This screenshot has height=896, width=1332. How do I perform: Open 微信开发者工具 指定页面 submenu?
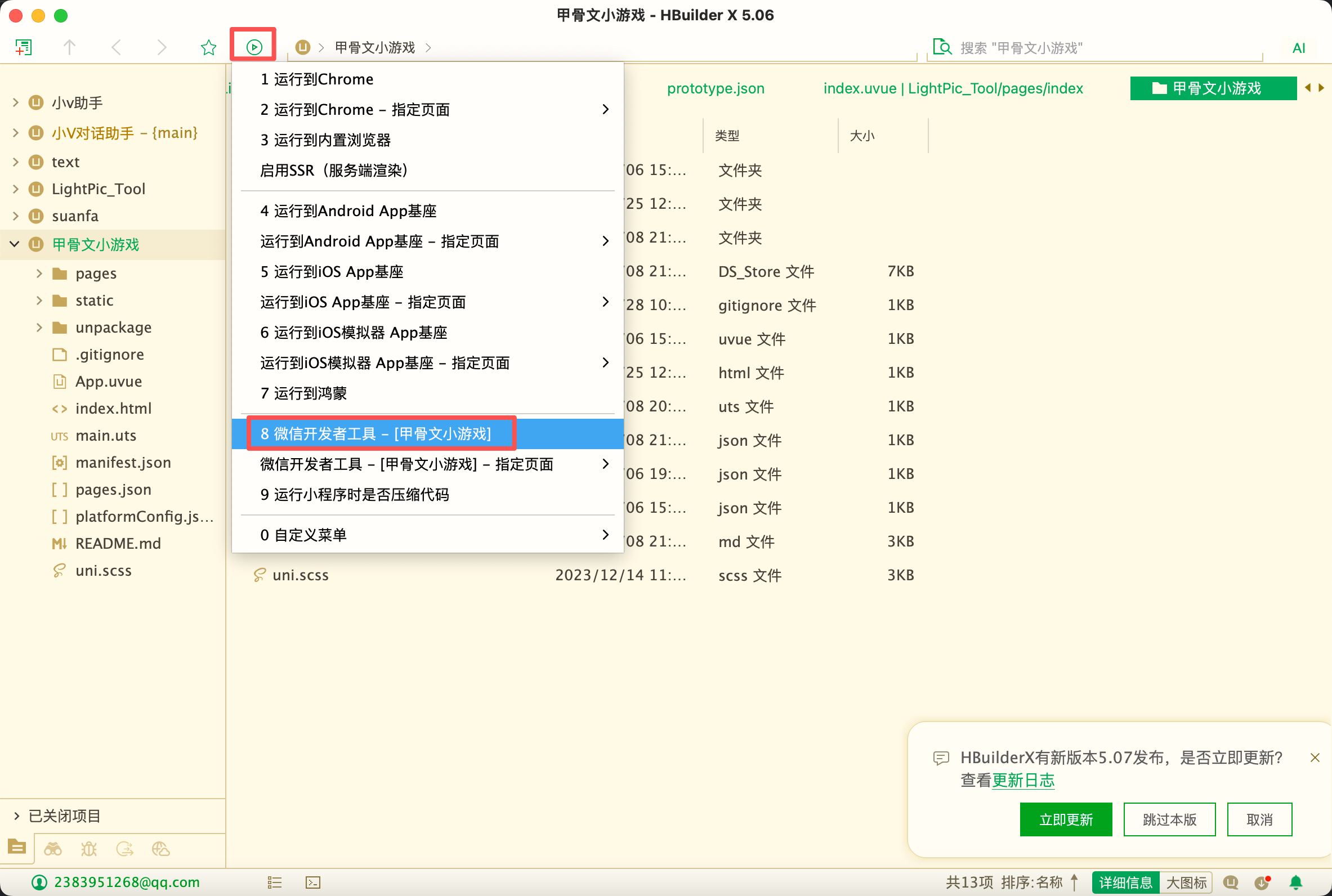click(x=427, y=464)
